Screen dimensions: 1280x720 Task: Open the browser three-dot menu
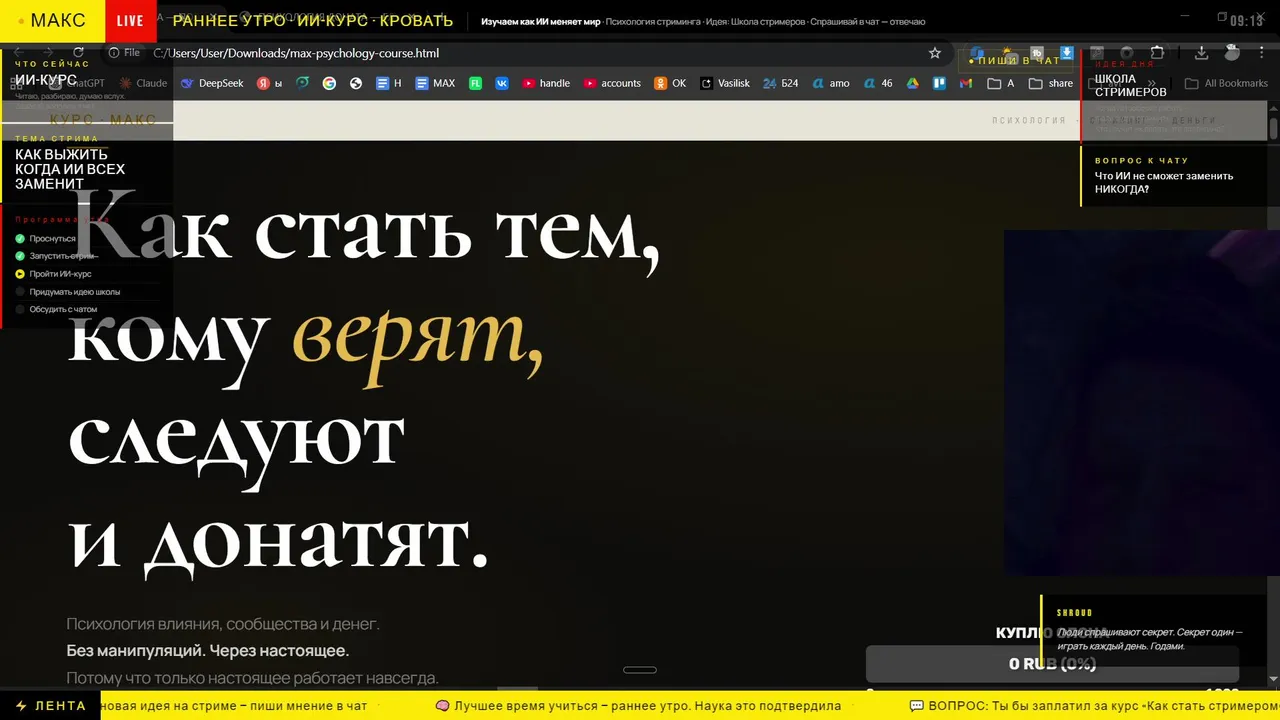pos(1259,53)
